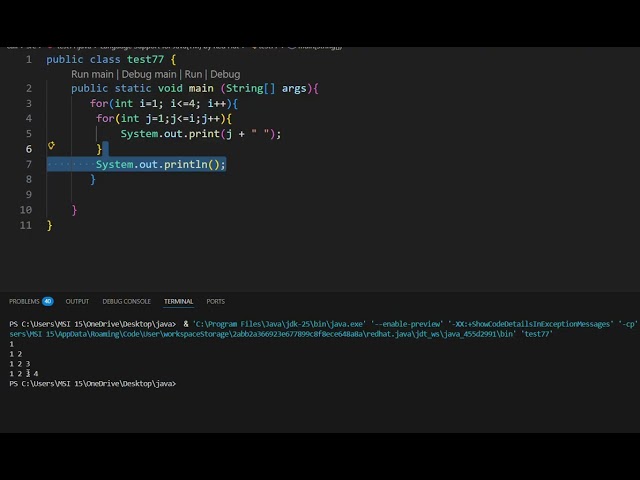Screen dimensions: 640x480
Task: Open the PROBLEMS panel tab
Action: point(24,301)
